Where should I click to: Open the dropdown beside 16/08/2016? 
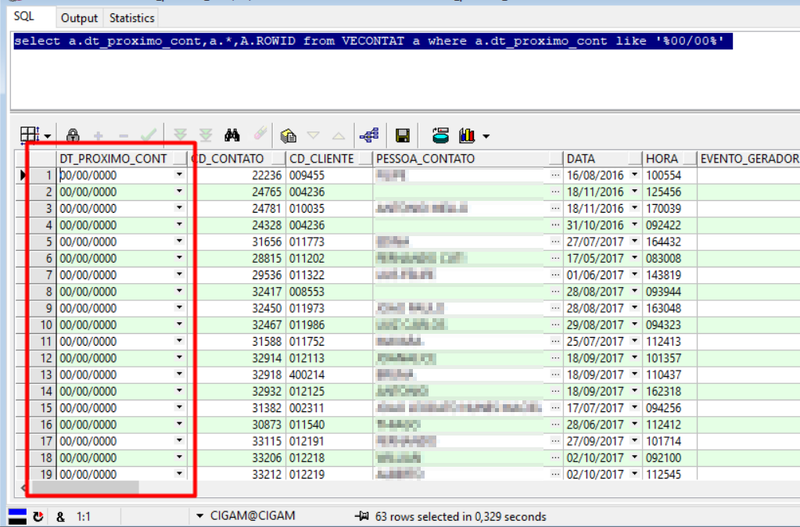[x=635, y=175]
